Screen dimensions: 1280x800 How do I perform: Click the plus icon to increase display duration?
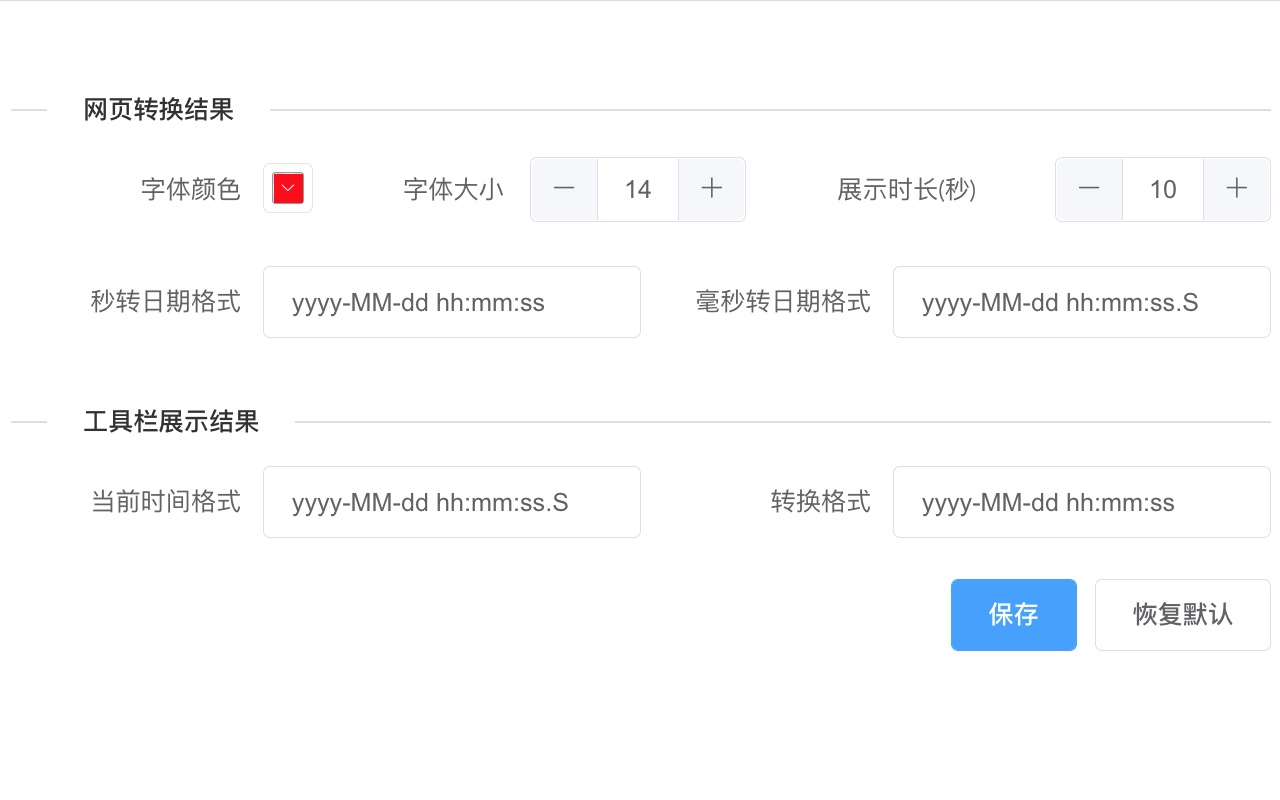(x=1236, y=189)
